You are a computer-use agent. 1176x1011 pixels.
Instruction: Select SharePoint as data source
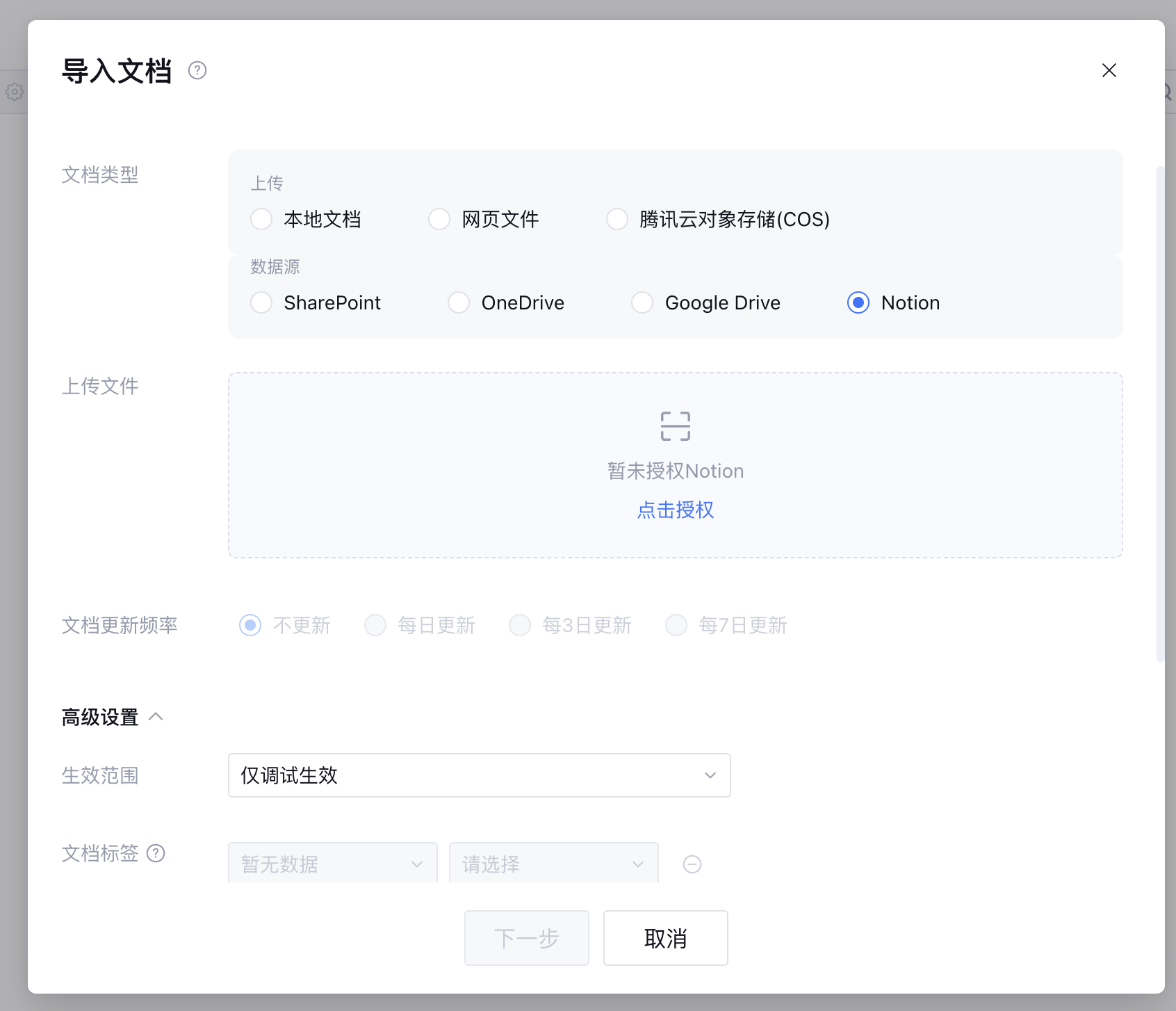pos(262,303)
